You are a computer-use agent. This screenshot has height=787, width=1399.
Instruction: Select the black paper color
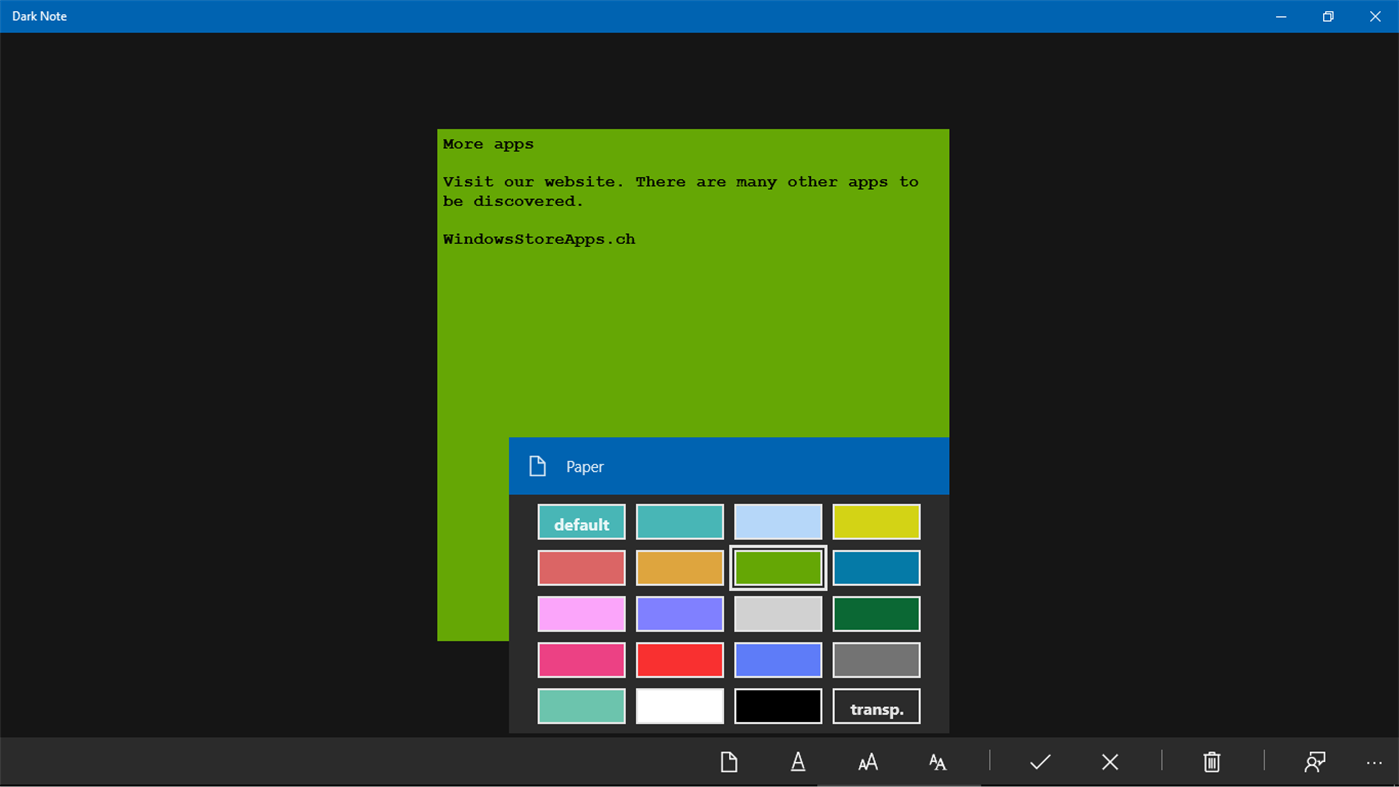[778, 706]
